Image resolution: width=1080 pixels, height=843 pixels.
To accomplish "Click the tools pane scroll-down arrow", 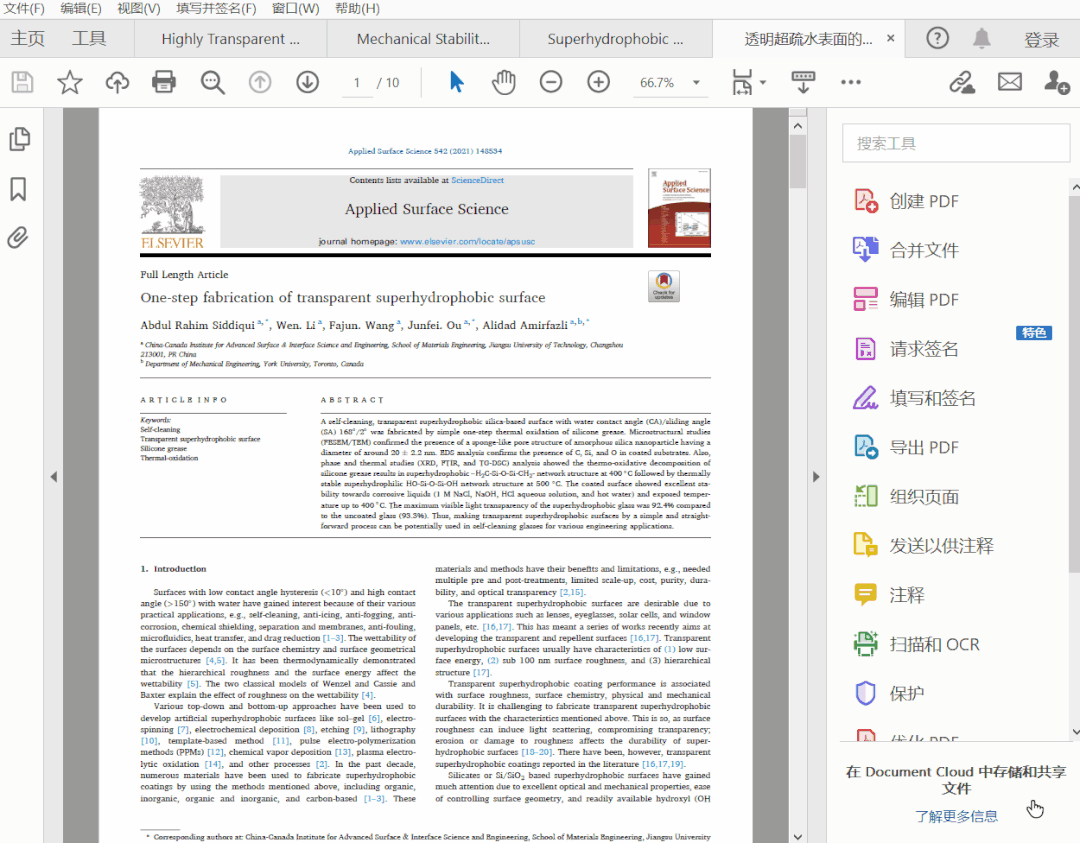I will click(1075, 731).
